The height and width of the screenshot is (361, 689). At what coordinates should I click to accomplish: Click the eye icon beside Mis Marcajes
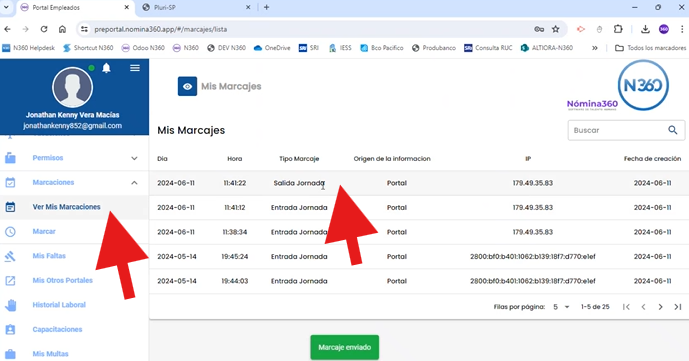[187, 87]
